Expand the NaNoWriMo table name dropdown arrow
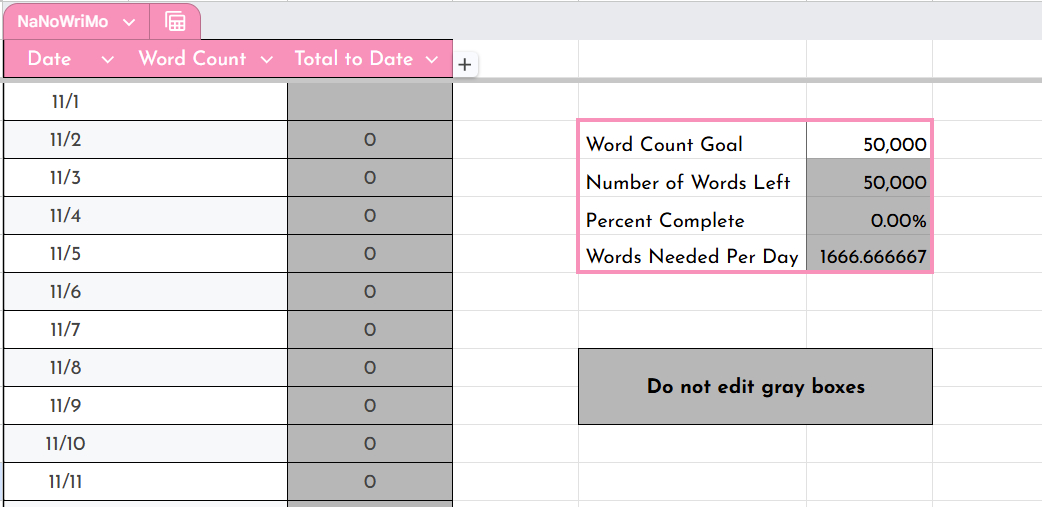Viewport: 1042px width, 507px height. (x=129, y=22)
